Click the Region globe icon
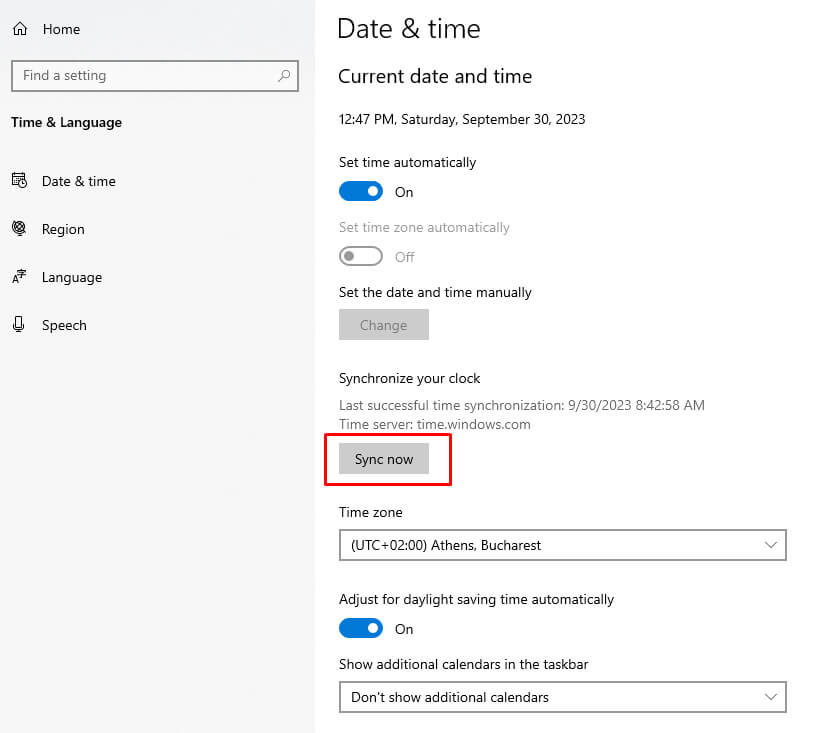Image resolution: width=821 pixels, height=733 pixels. (x=19, y=229)
